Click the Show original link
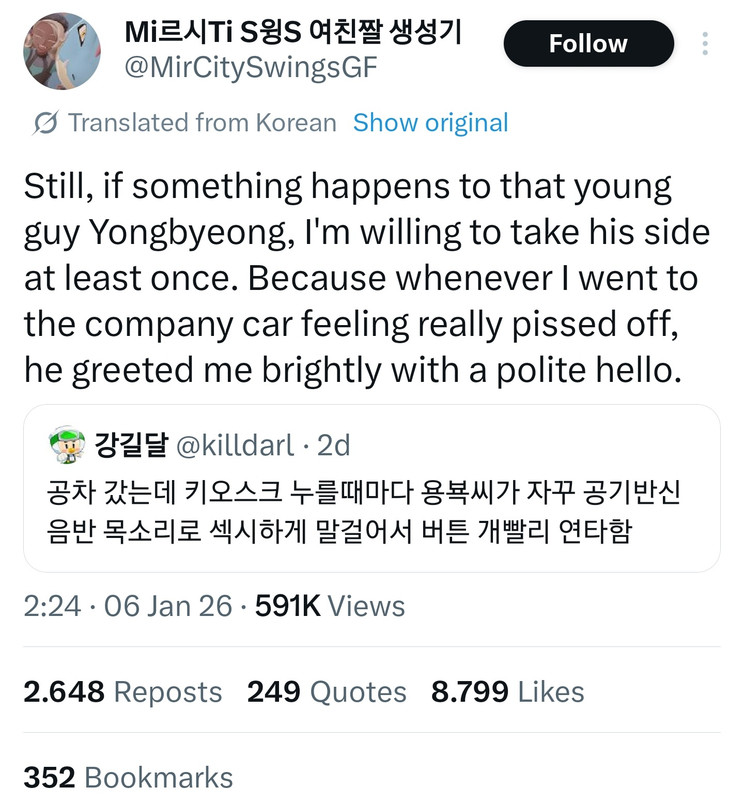Image resolution: width=744 pixels, height=800 pixels. [431, 123]
